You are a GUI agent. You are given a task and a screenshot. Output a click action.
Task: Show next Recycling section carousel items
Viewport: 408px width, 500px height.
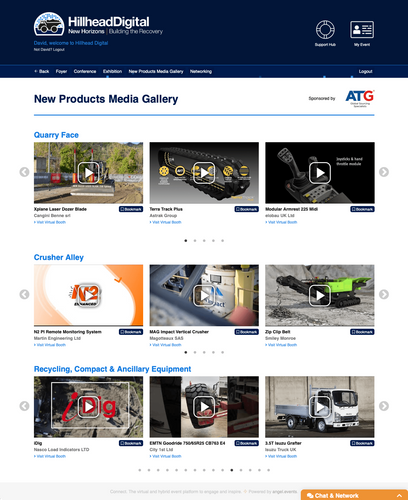coord(384,406)
